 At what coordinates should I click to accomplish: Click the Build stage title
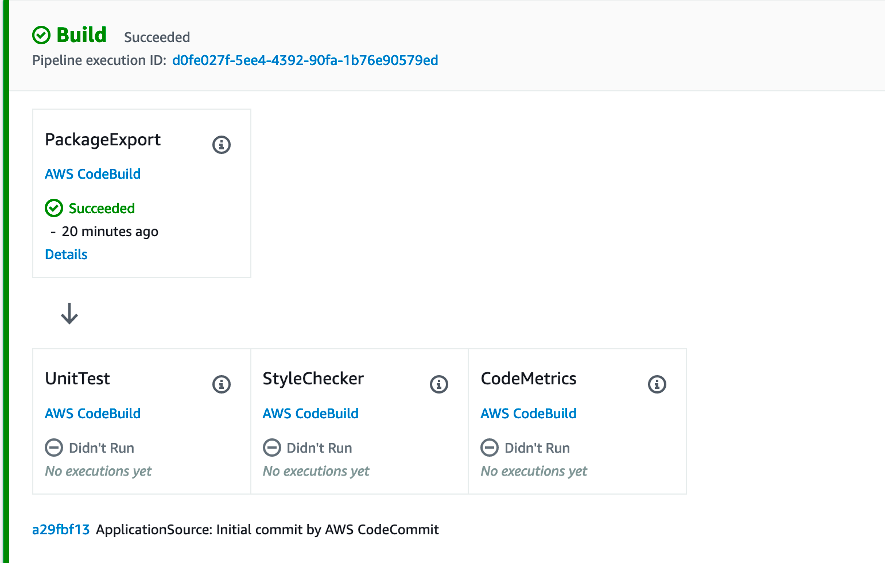[81, 35]
